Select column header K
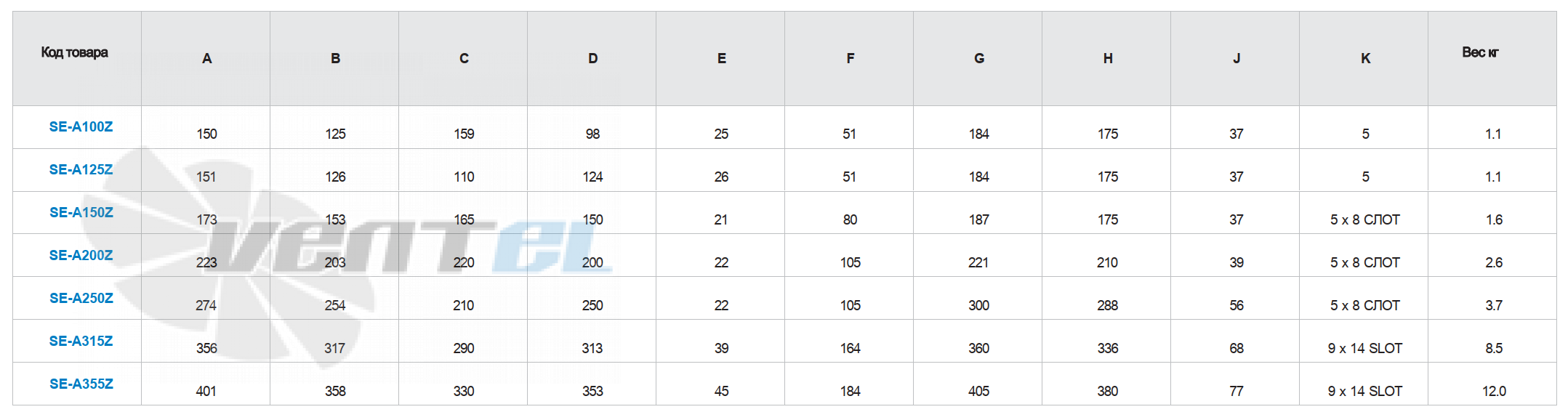This screenshot has width=1568, height=420. coord(1365,59)
